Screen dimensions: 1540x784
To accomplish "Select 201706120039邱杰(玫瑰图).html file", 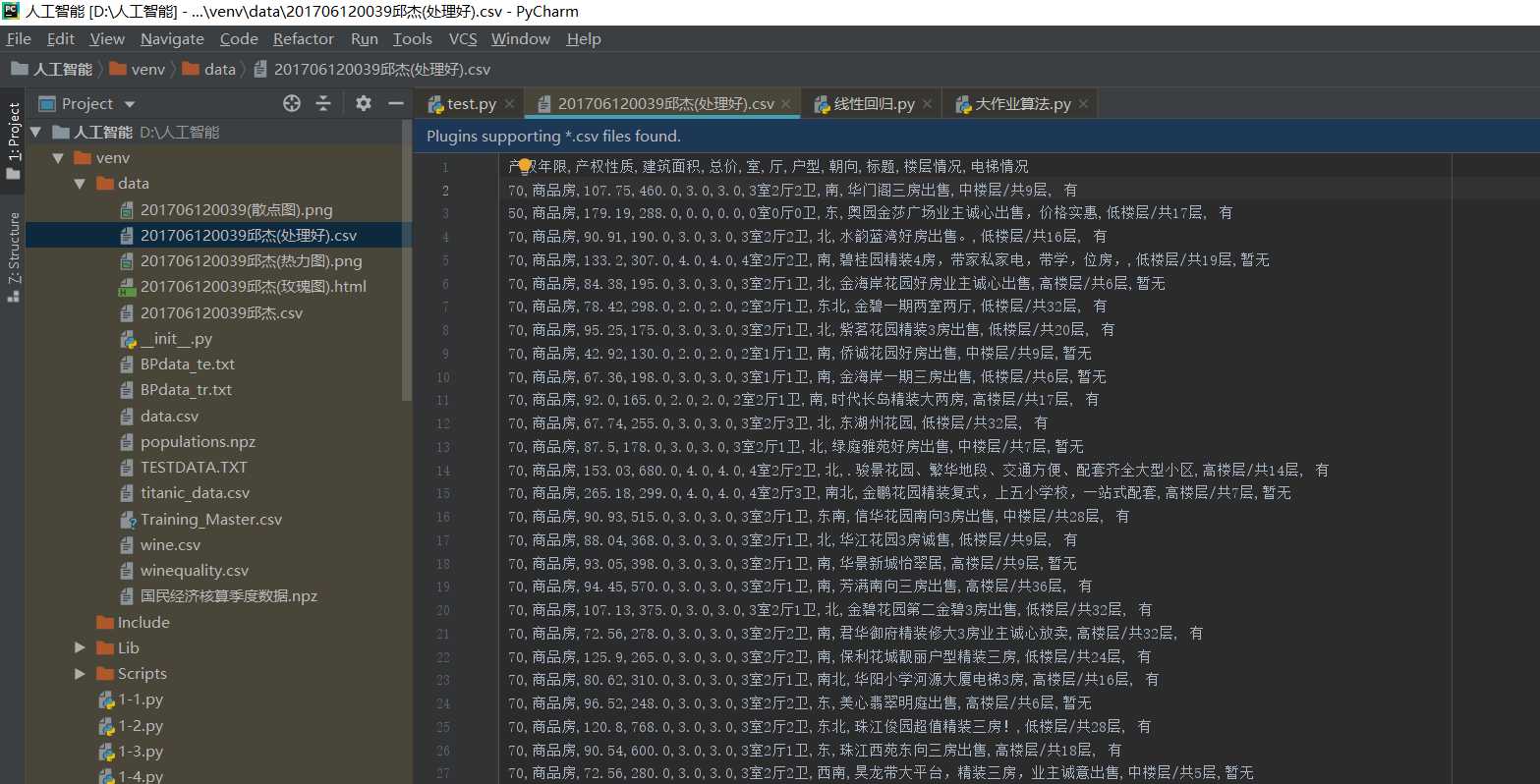I will click(x=253, y=287).
